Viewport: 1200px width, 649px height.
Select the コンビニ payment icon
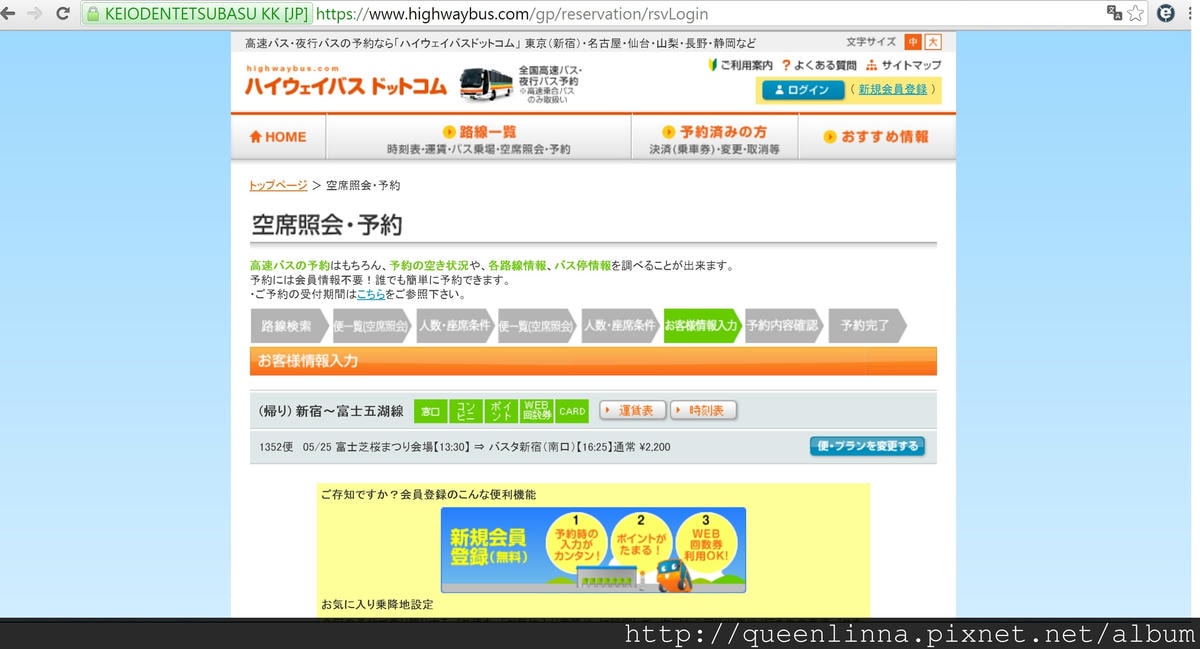(465, 410)
